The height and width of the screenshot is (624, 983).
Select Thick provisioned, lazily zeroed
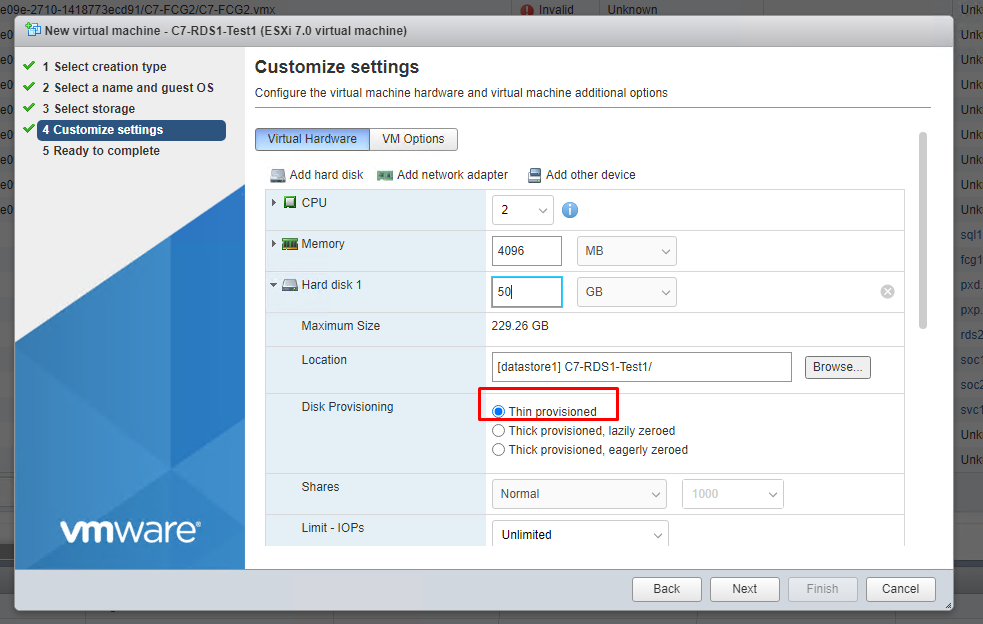pos(499,431)
